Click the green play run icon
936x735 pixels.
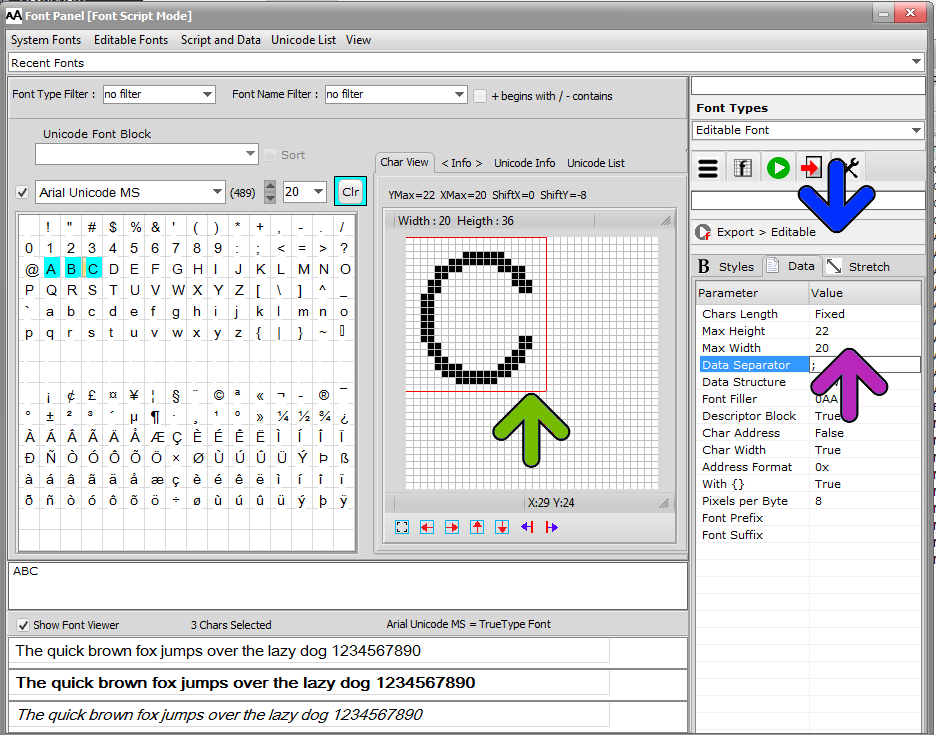pyautogui.click(x=778, y=168)
